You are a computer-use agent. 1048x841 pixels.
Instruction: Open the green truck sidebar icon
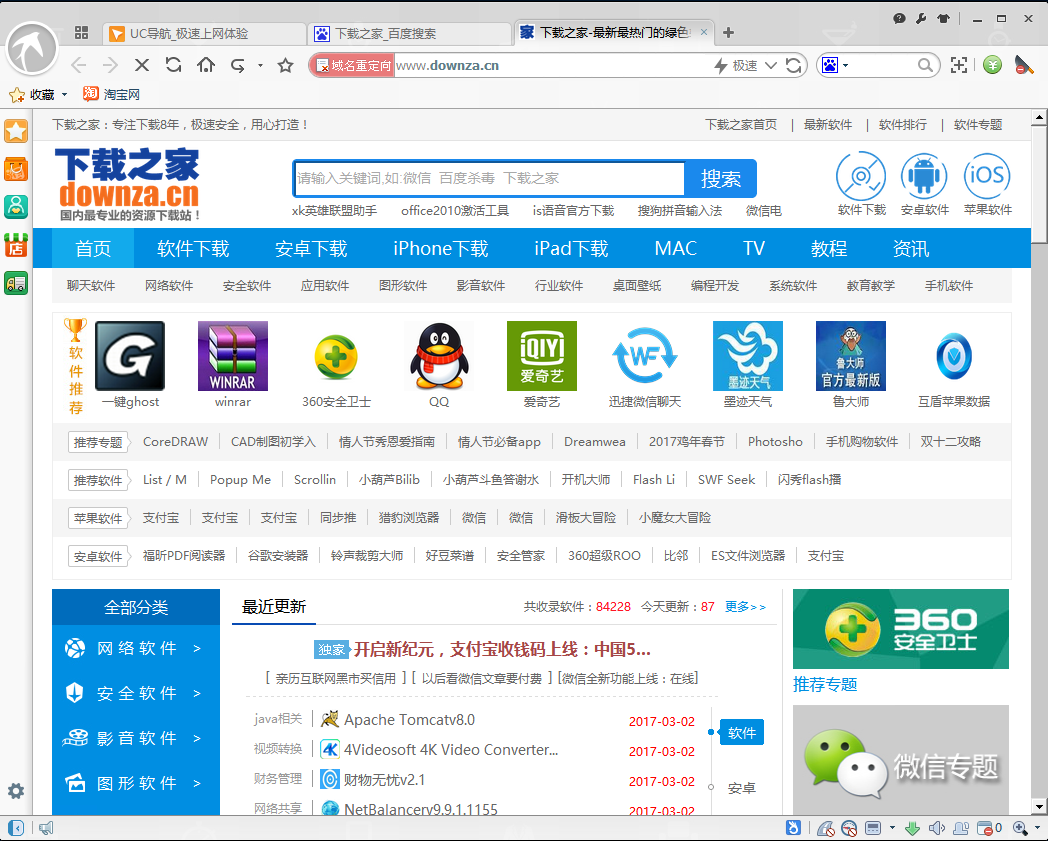click(x=16, y=283)
